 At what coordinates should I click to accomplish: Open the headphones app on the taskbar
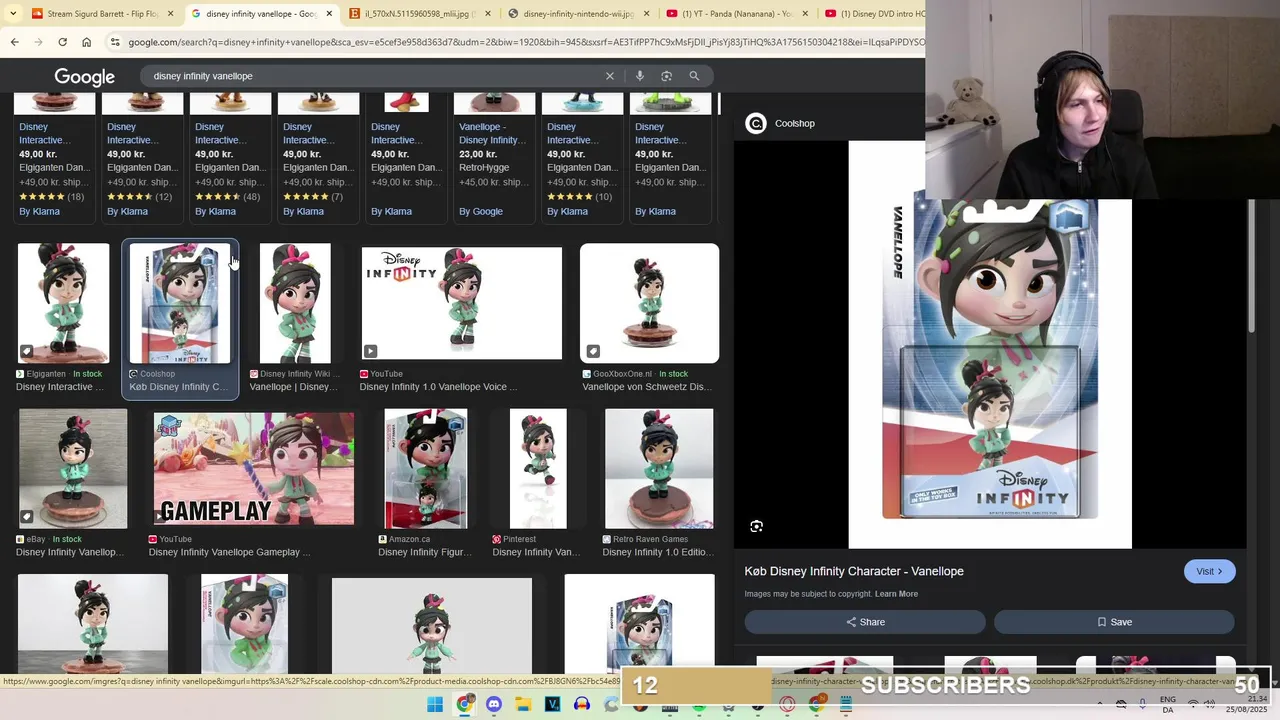pos(582,705)
